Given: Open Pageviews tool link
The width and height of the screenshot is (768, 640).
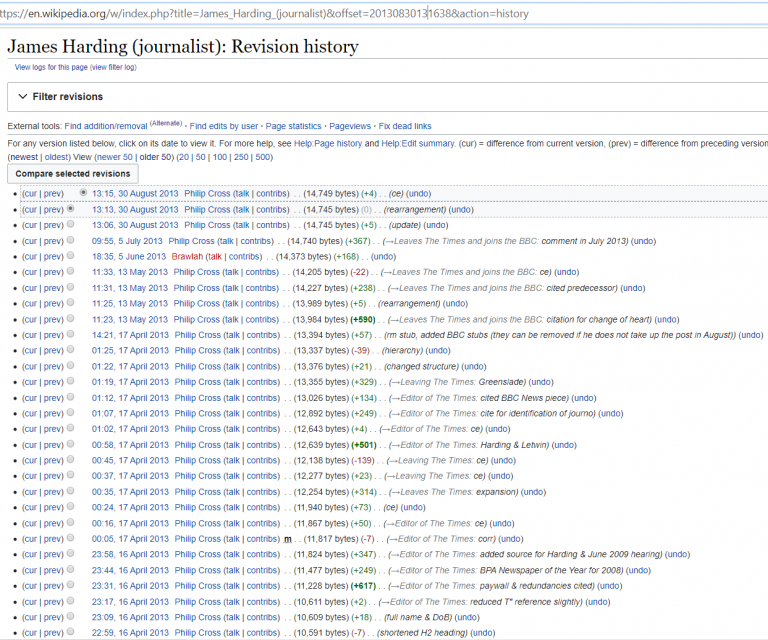Looking at the screenshot, I should [350, 126].
